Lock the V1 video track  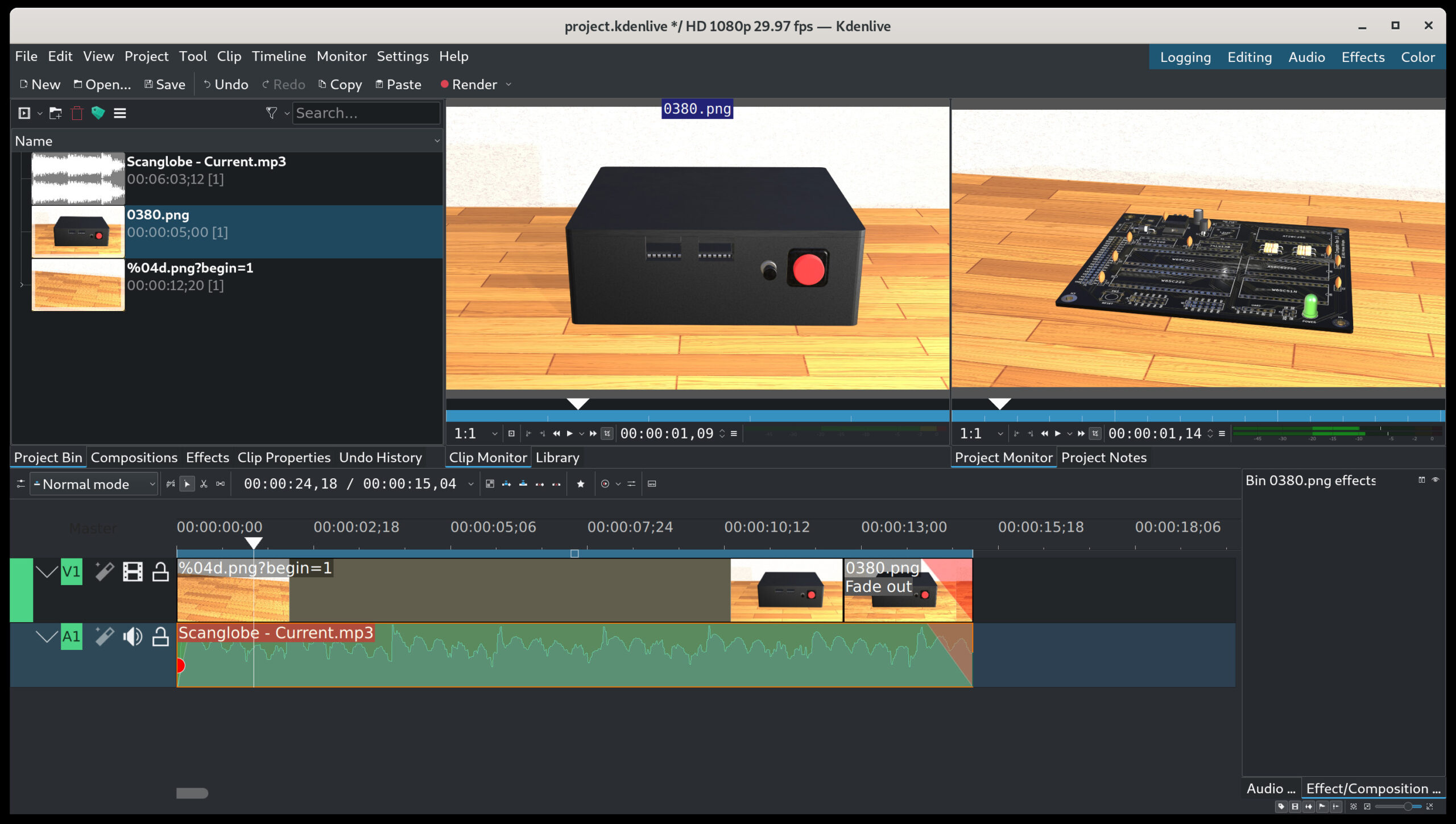pyautogui.click(x=160, y=572)
